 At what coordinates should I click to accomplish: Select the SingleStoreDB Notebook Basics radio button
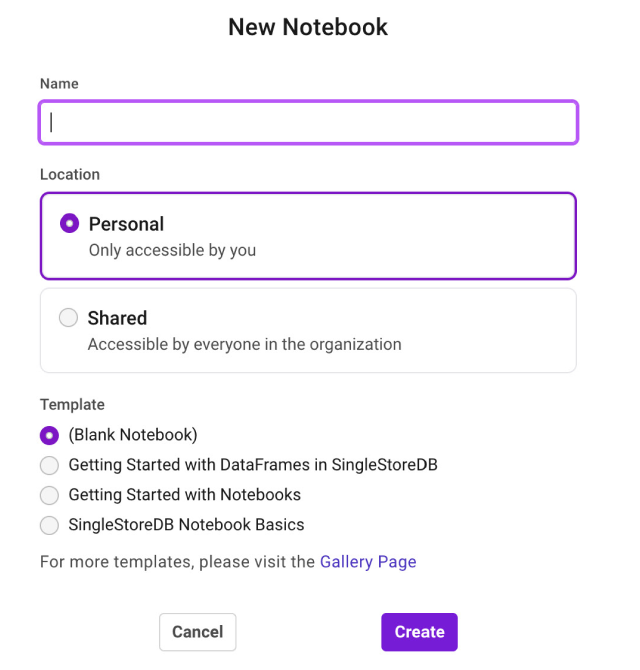pyautogui.click(x=49, y=525)
